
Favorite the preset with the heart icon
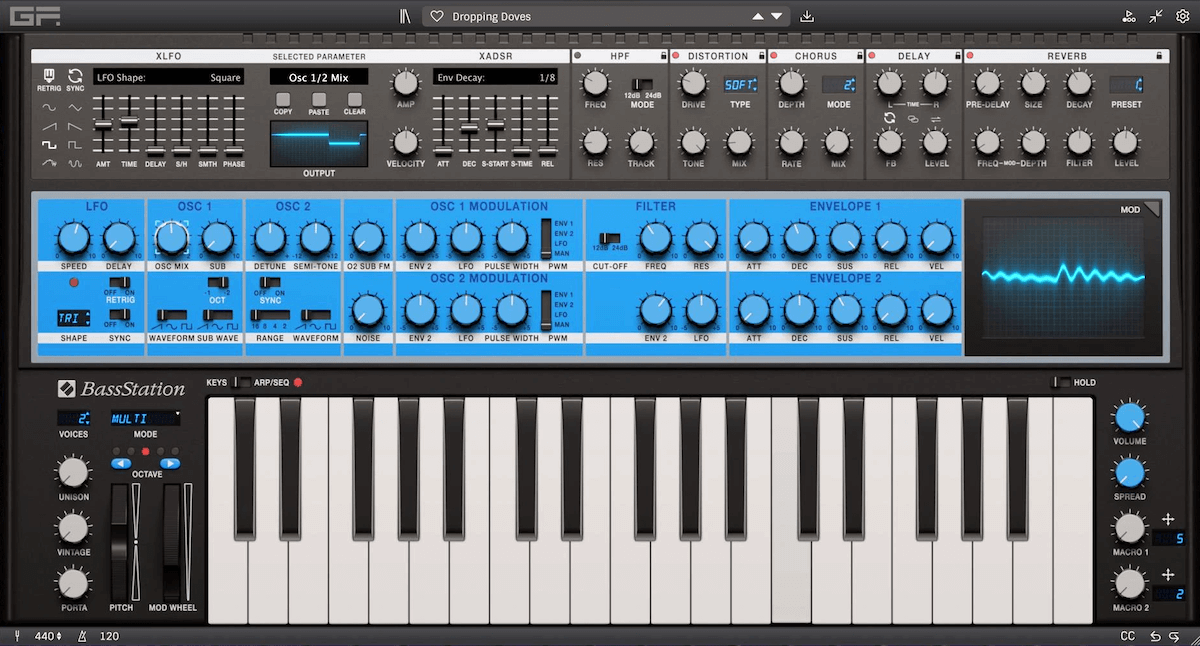[438, 17]
